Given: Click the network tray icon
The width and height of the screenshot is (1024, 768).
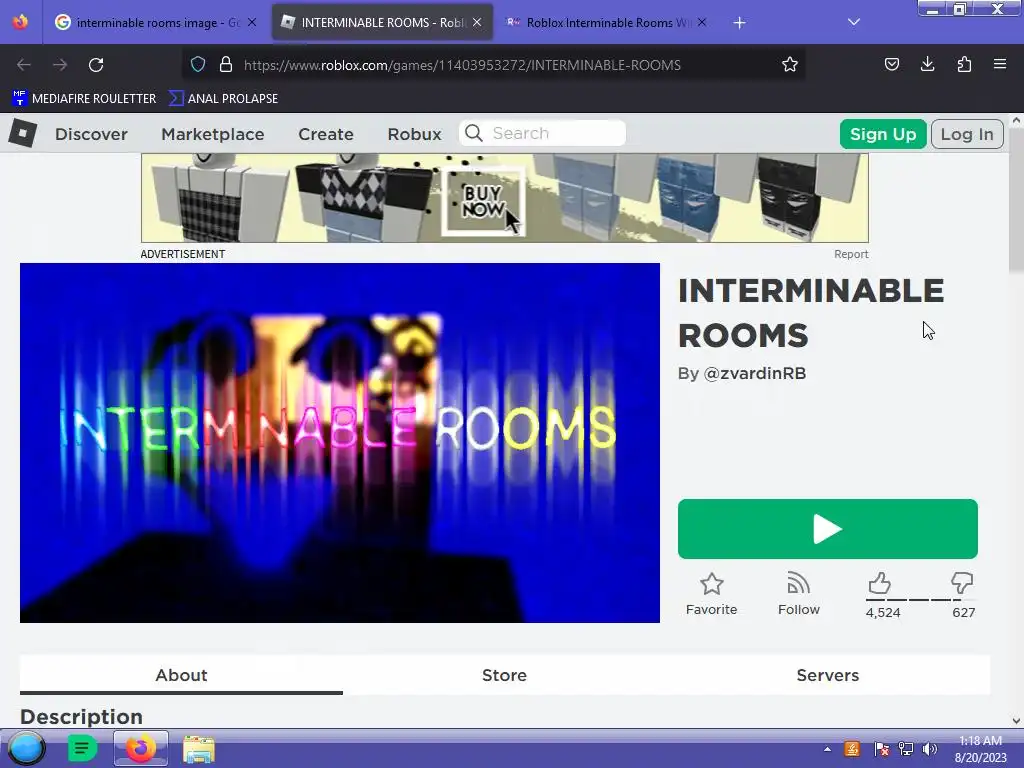Looking at the screenshot, I should point(906,749).
